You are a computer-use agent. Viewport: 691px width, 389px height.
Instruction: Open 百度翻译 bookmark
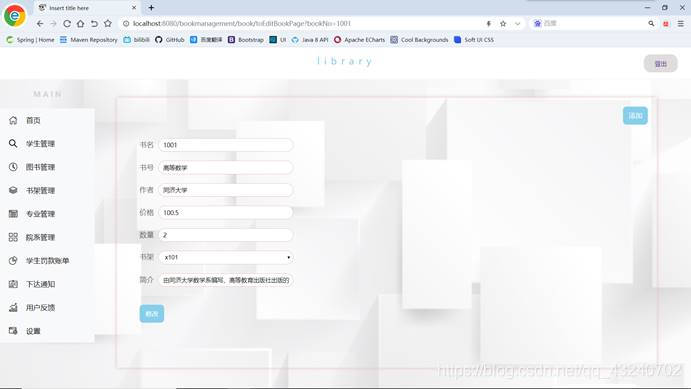click(206, 40)
